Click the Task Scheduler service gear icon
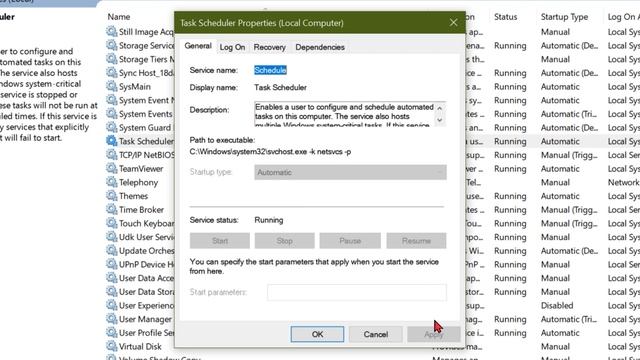The height and width of the screenshot is (360, 640). (111, 141)
